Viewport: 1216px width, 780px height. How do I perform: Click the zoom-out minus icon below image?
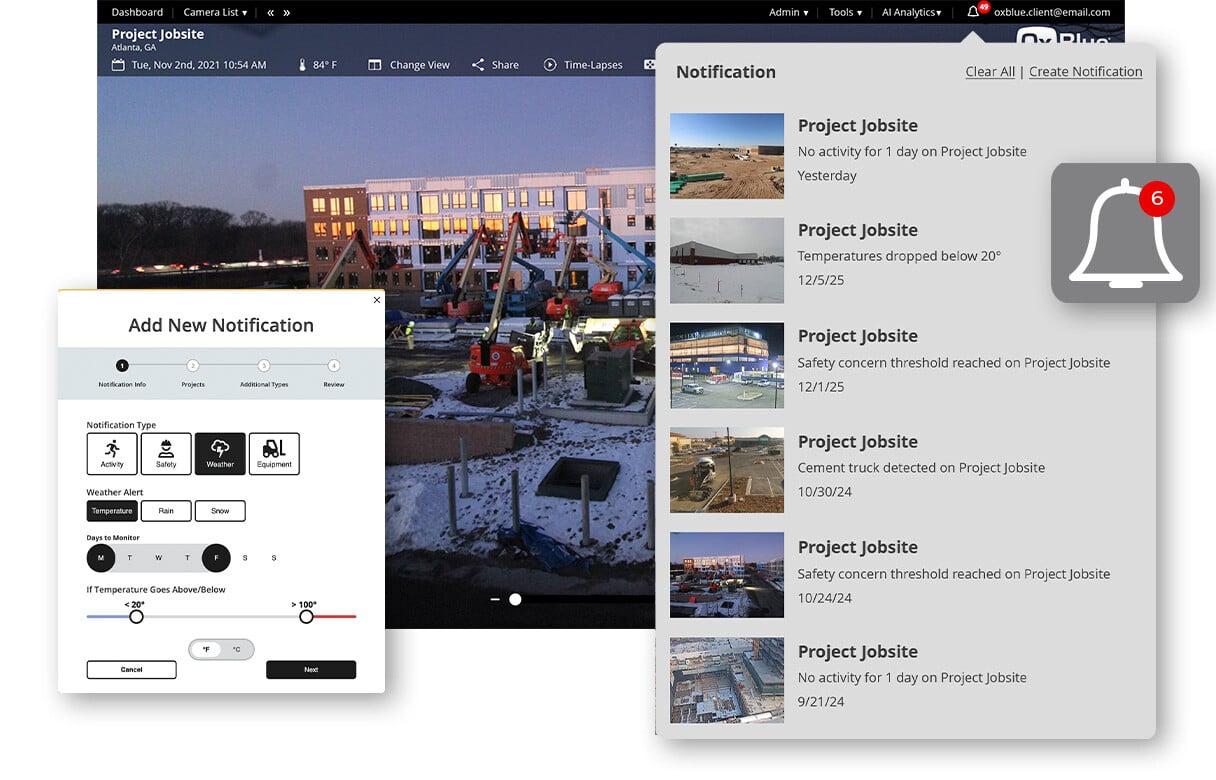(x=495, y=600)
